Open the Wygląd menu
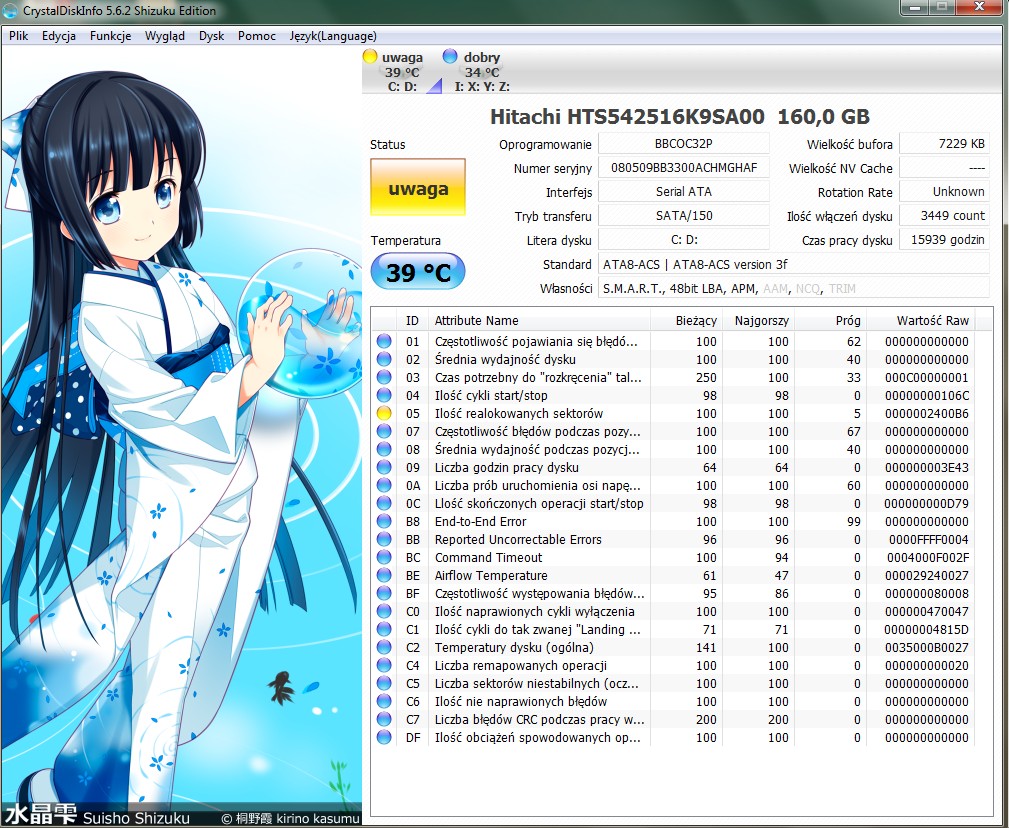The height and width of the screenshot is (828, 1009). click(165, 36)
